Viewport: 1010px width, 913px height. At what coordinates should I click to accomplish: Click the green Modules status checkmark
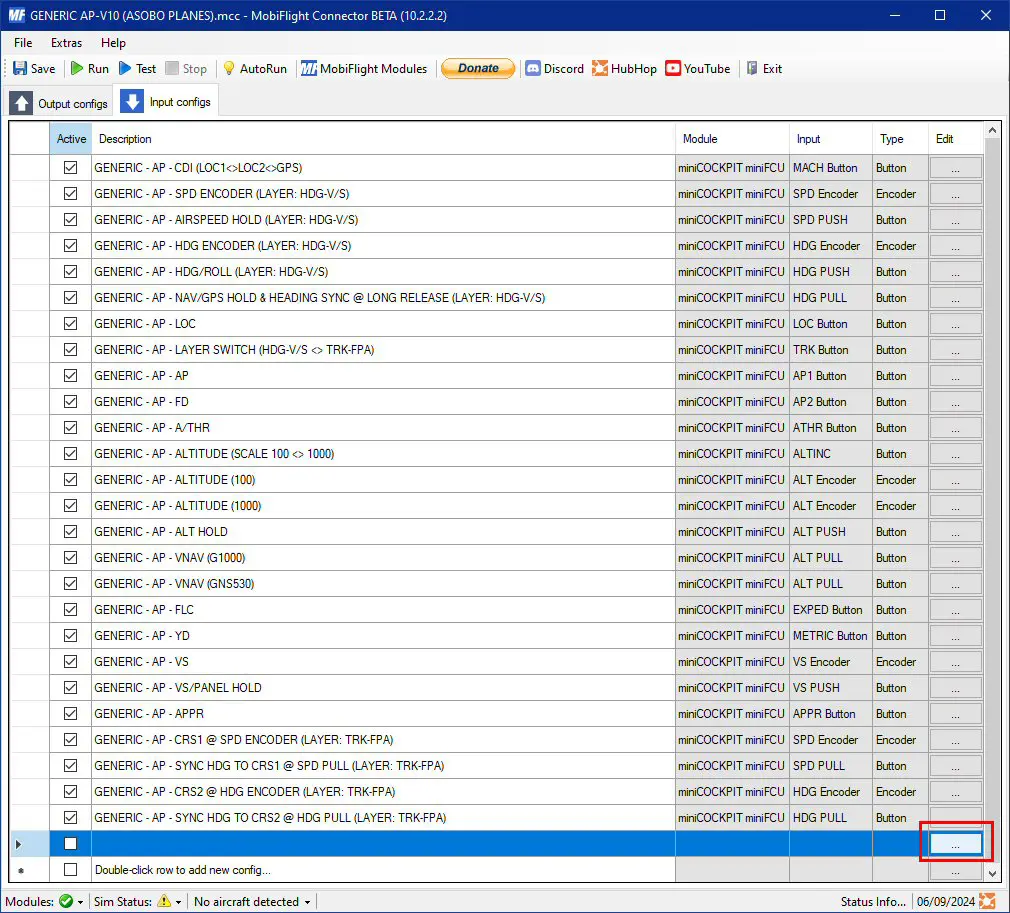pos(66,901)
